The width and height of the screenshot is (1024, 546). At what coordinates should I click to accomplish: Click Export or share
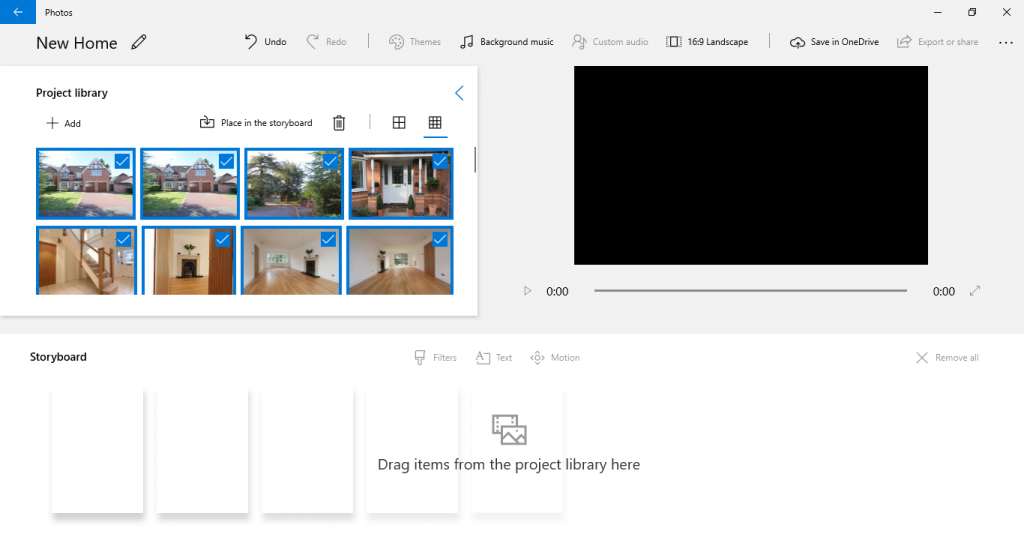coord(937,42)
